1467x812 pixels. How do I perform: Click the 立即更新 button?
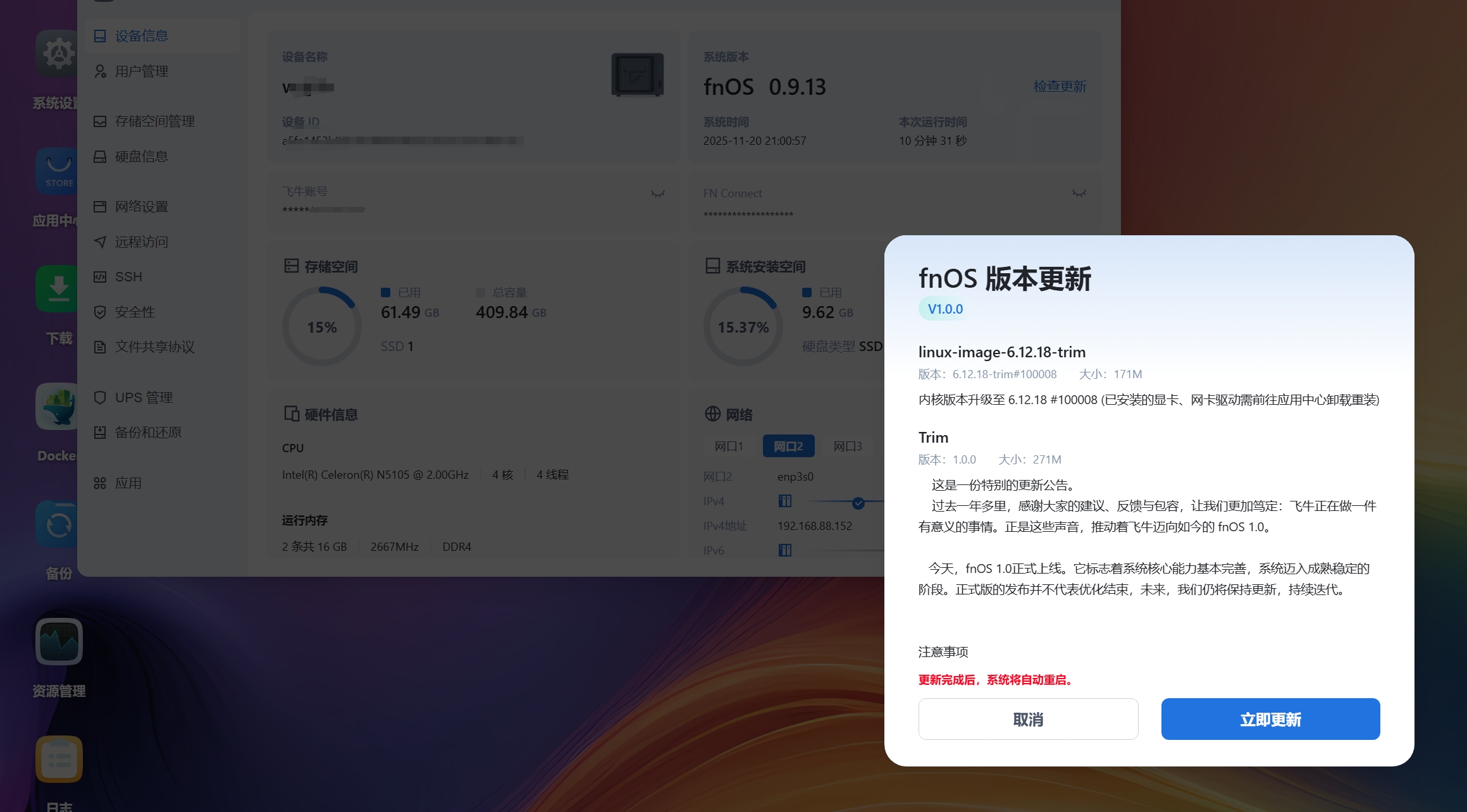pyautogui.click(x=1270, y=719)
